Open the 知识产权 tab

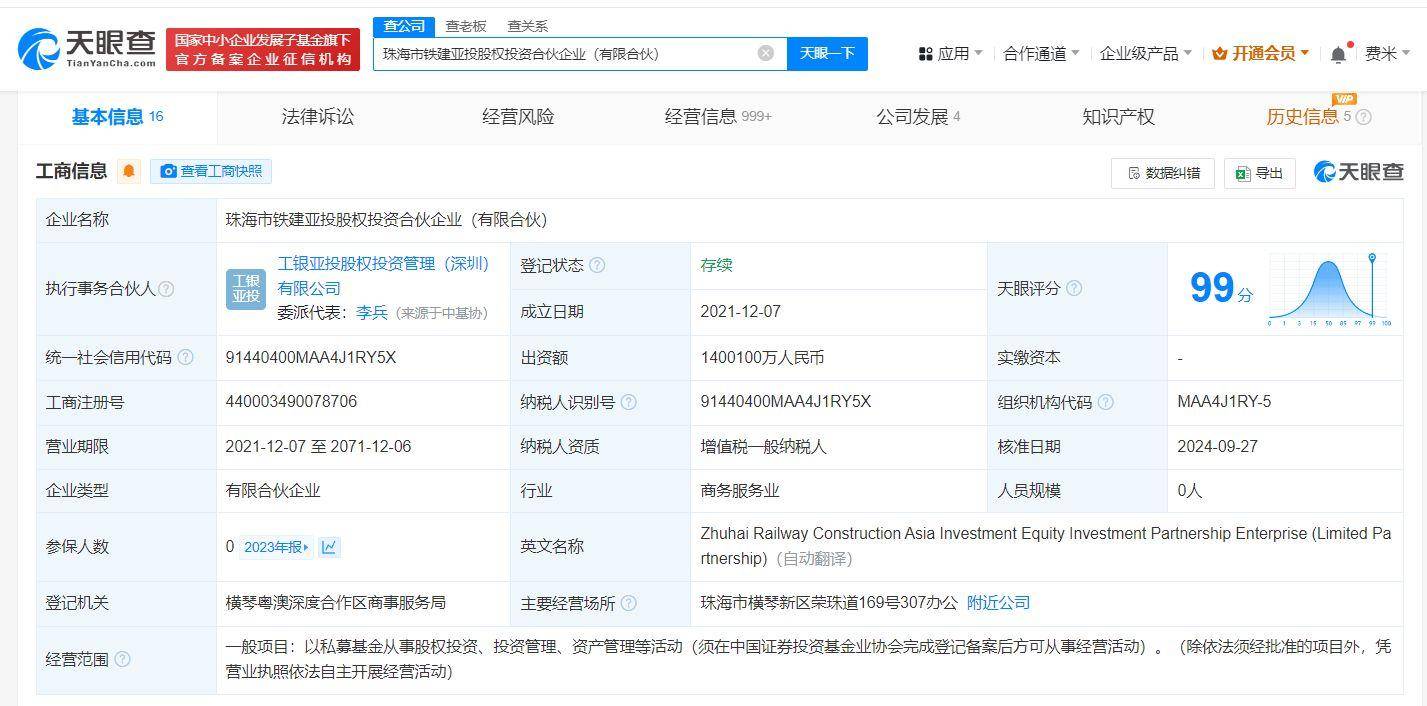click(x=1118, y=117)
